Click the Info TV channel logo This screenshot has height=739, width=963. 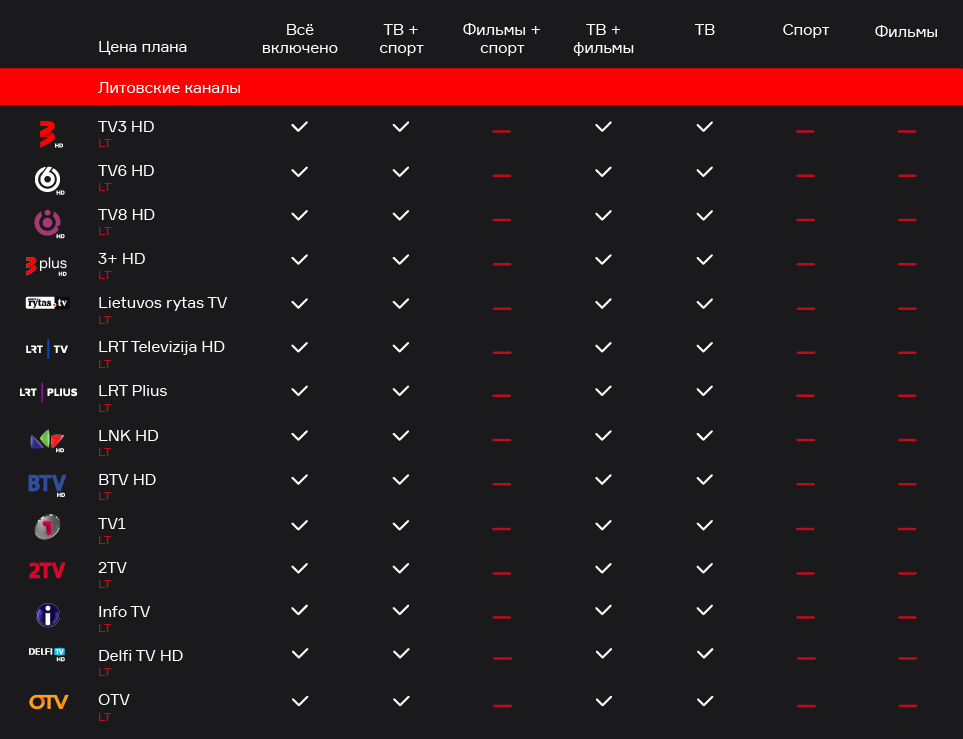pos(48,615)
